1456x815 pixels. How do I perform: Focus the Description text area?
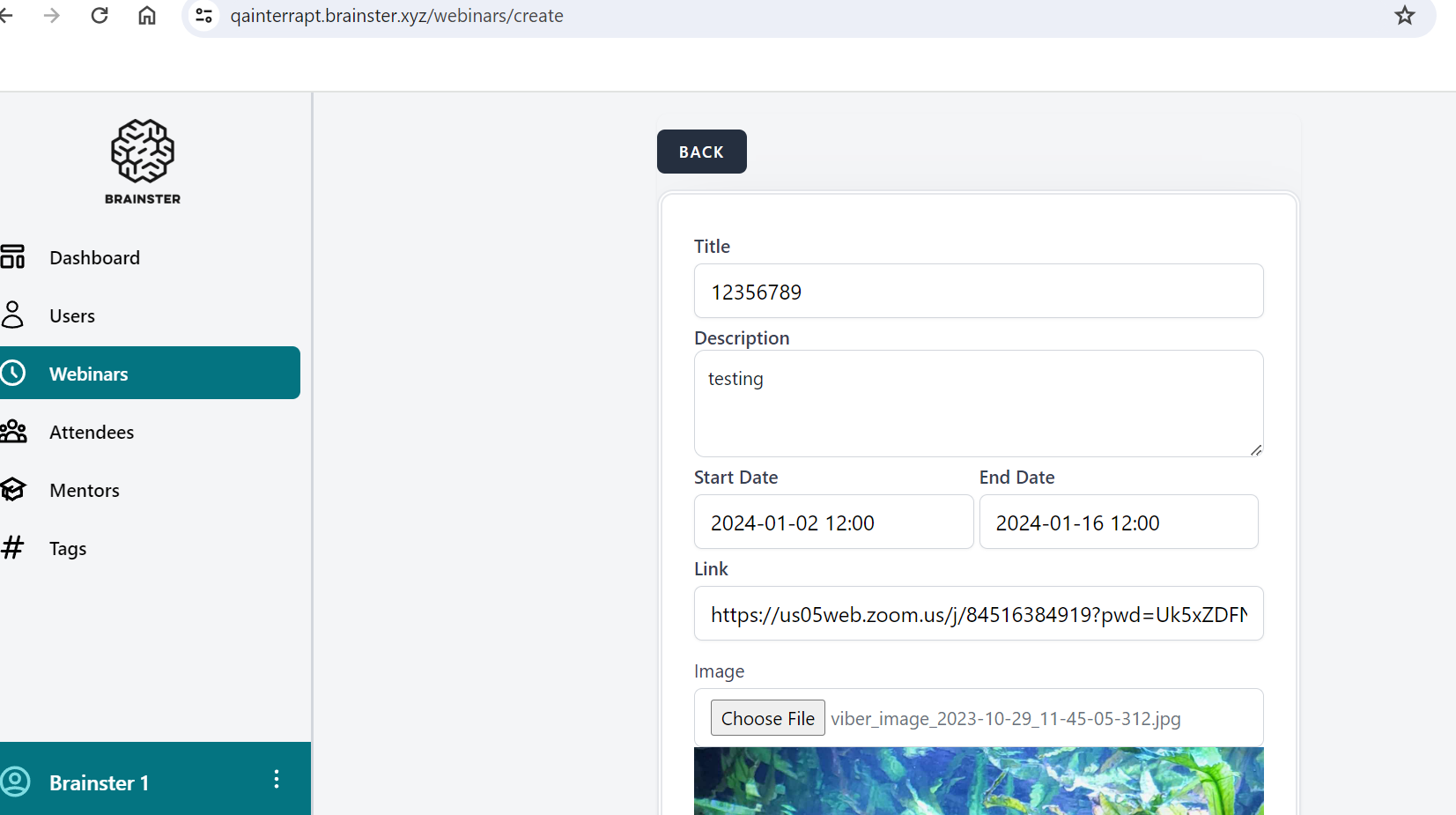[978, 404]
